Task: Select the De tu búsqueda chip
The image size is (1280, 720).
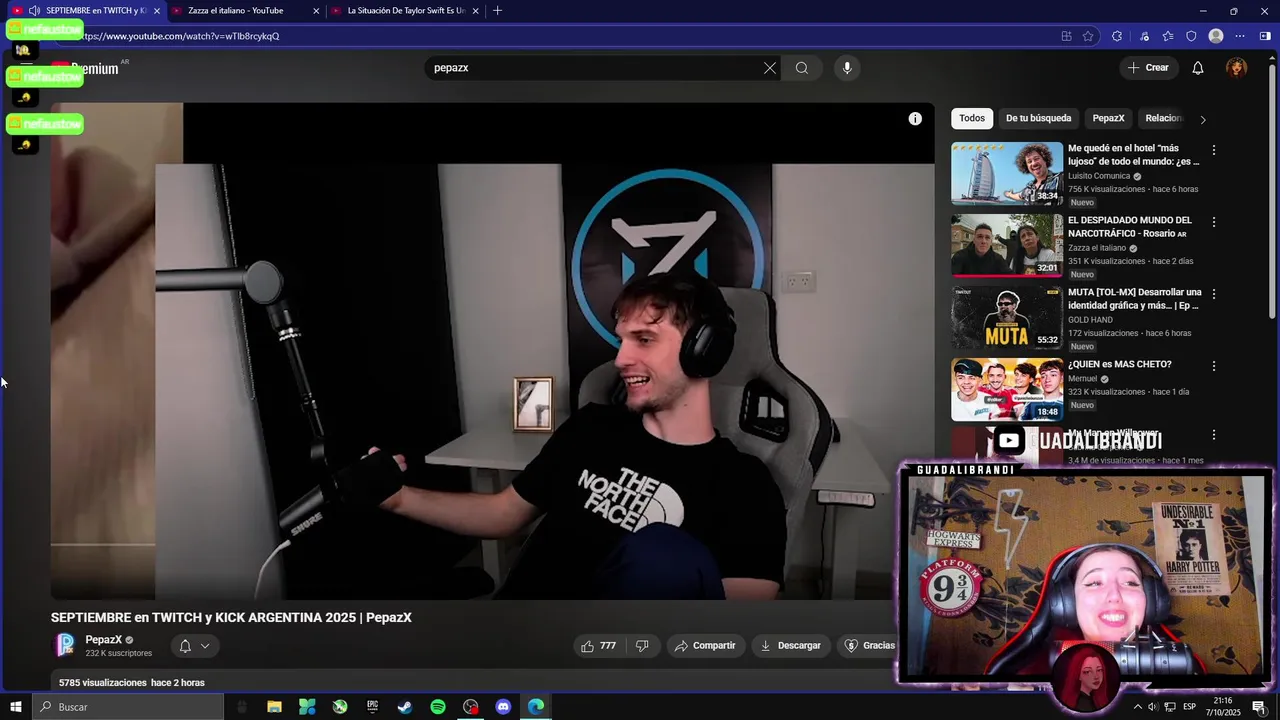Action: point(1038,118)
